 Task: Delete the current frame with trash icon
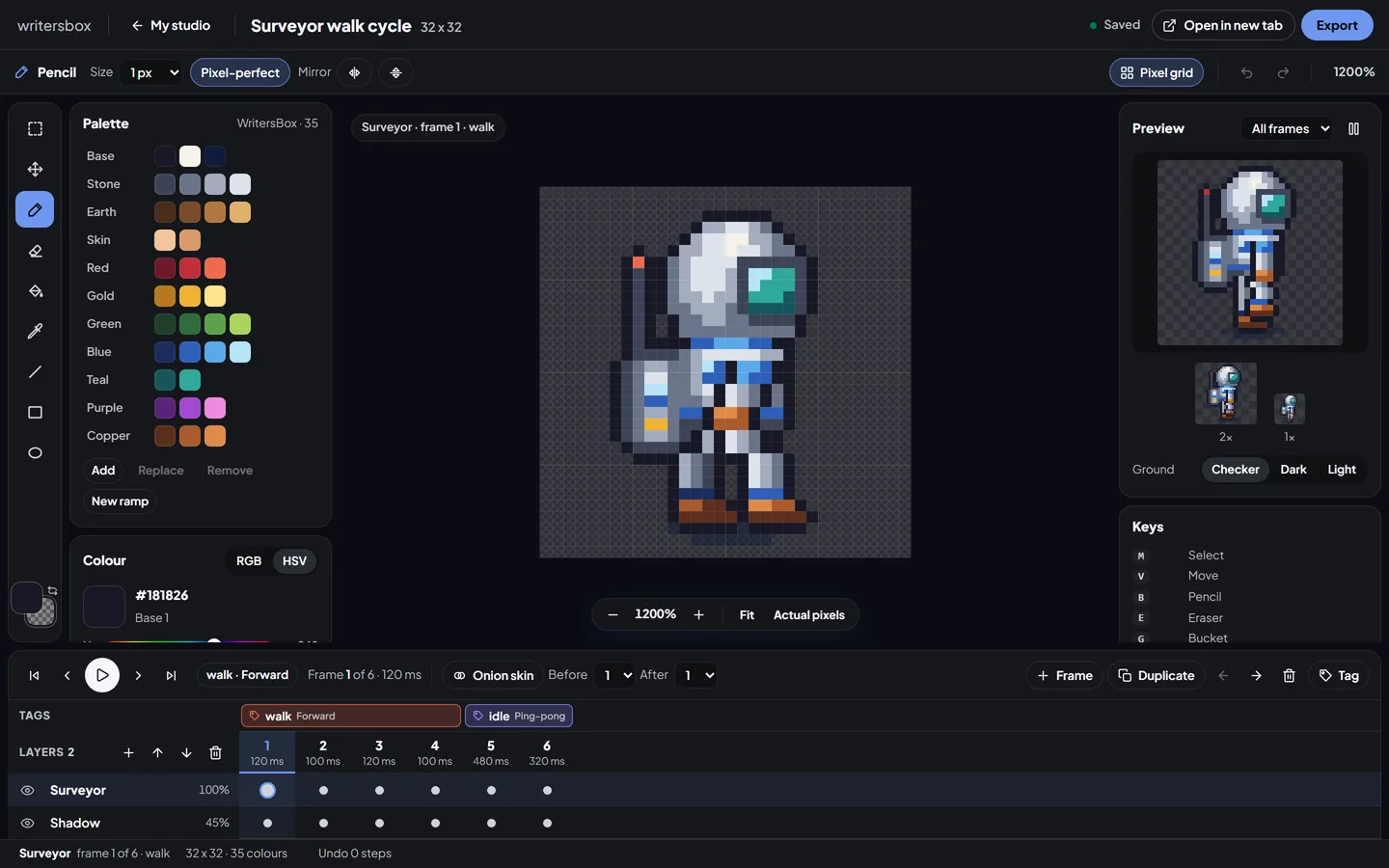pos(1289,675)
